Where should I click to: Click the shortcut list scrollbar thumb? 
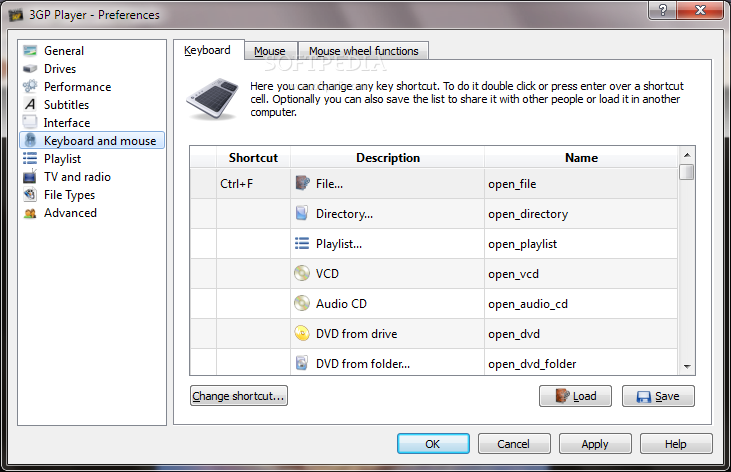tap(686, 172)
